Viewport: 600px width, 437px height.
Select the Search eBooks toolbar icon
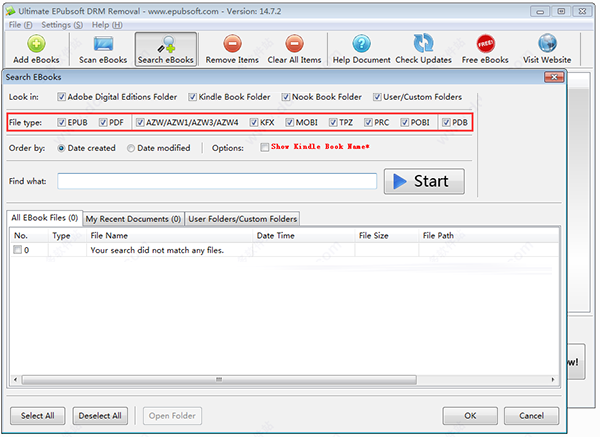[x=167, y=44]
